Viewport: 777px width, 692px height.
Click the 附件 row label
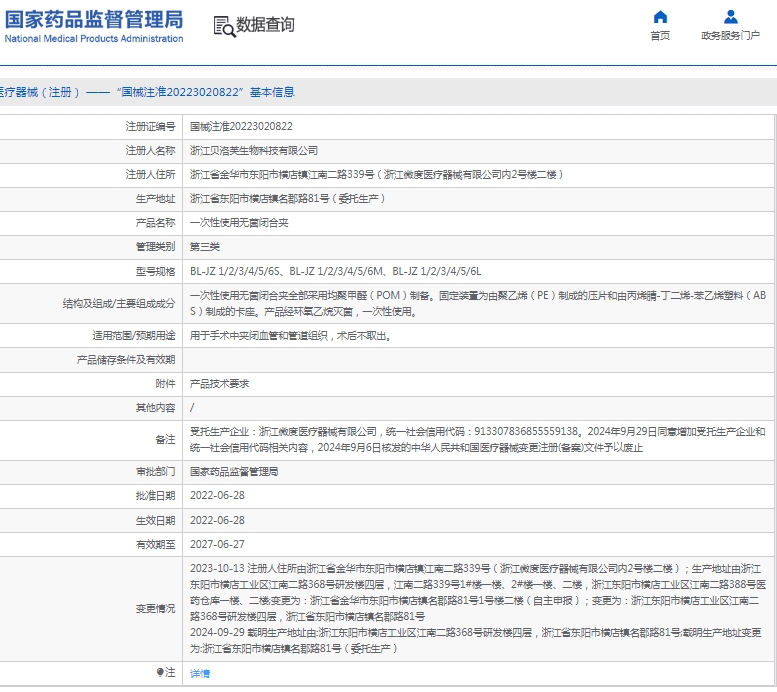point(165,384)
